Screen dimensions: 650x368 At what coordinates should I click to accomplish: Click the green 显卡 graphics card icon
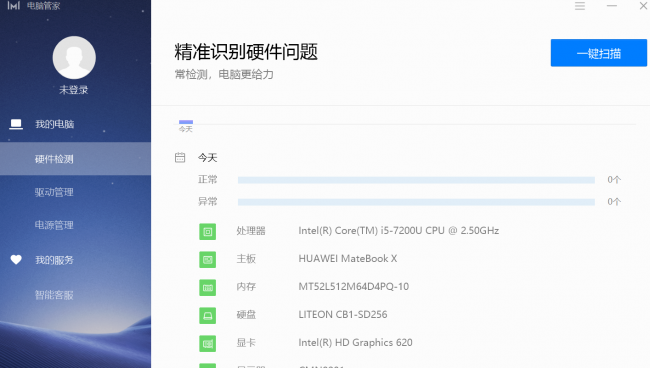[x=208, y=343]
